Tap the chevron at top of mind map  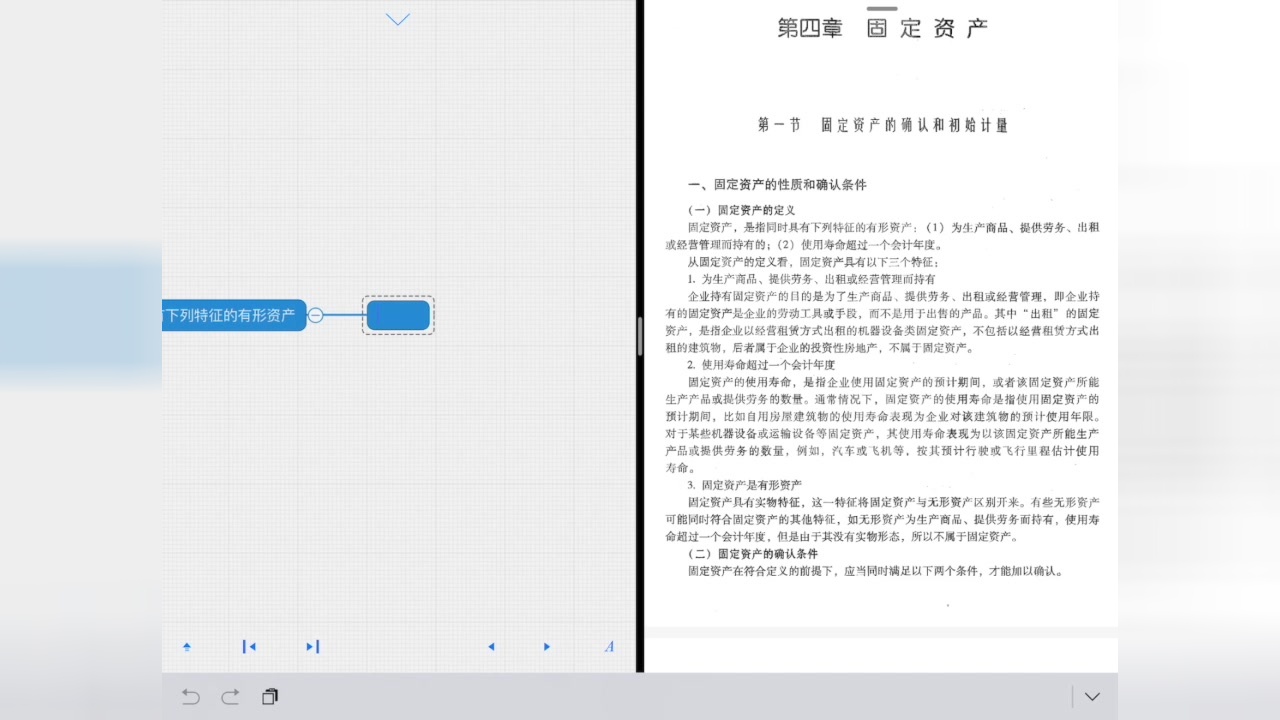click(398, 19)
